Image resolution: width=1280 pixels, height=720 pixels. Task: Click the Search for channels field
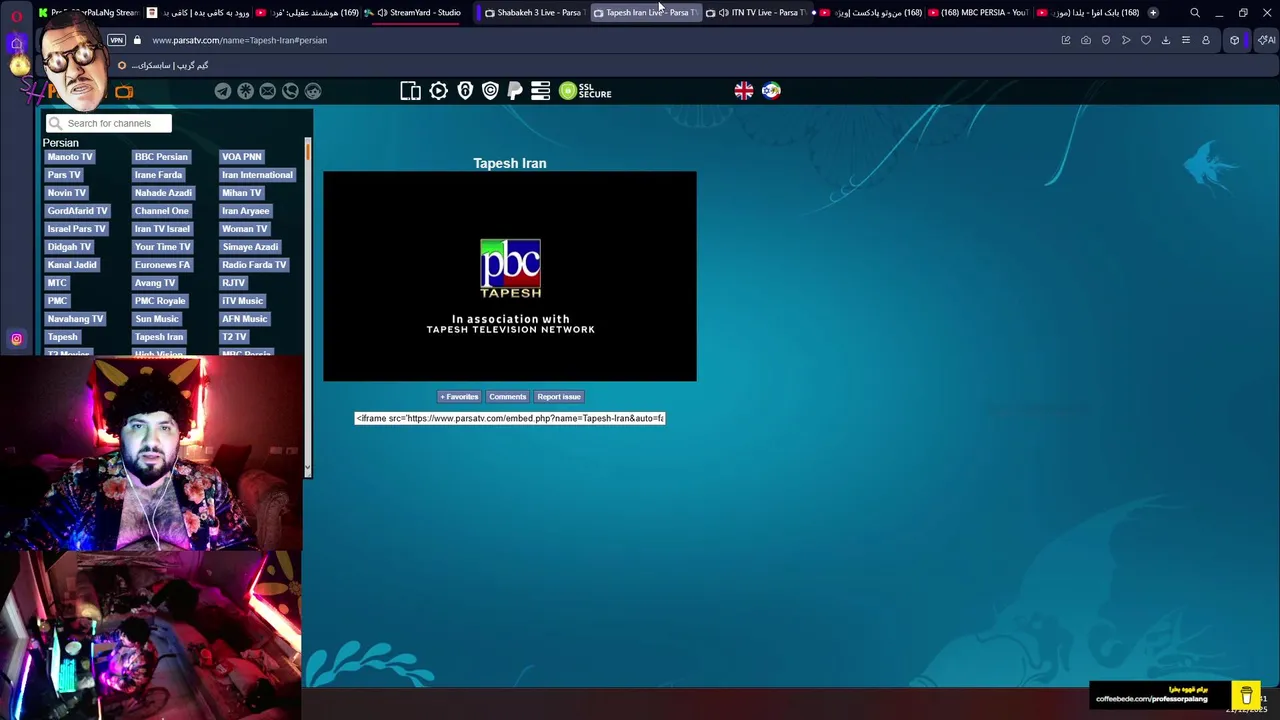click(109, 123)
